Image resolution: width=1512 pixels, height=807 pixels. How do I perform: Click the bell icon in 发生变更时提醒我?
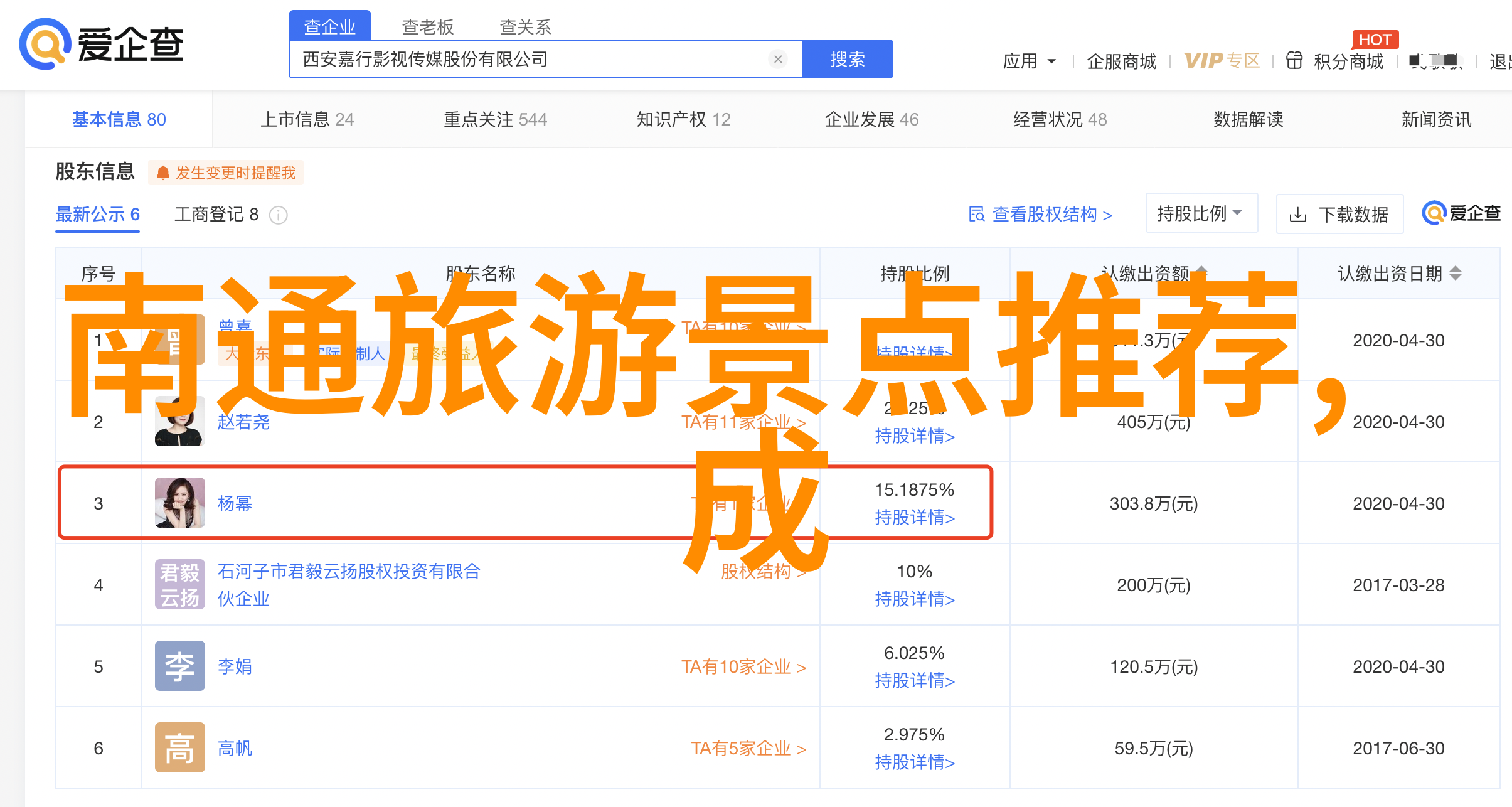click(x=162, y=173)
